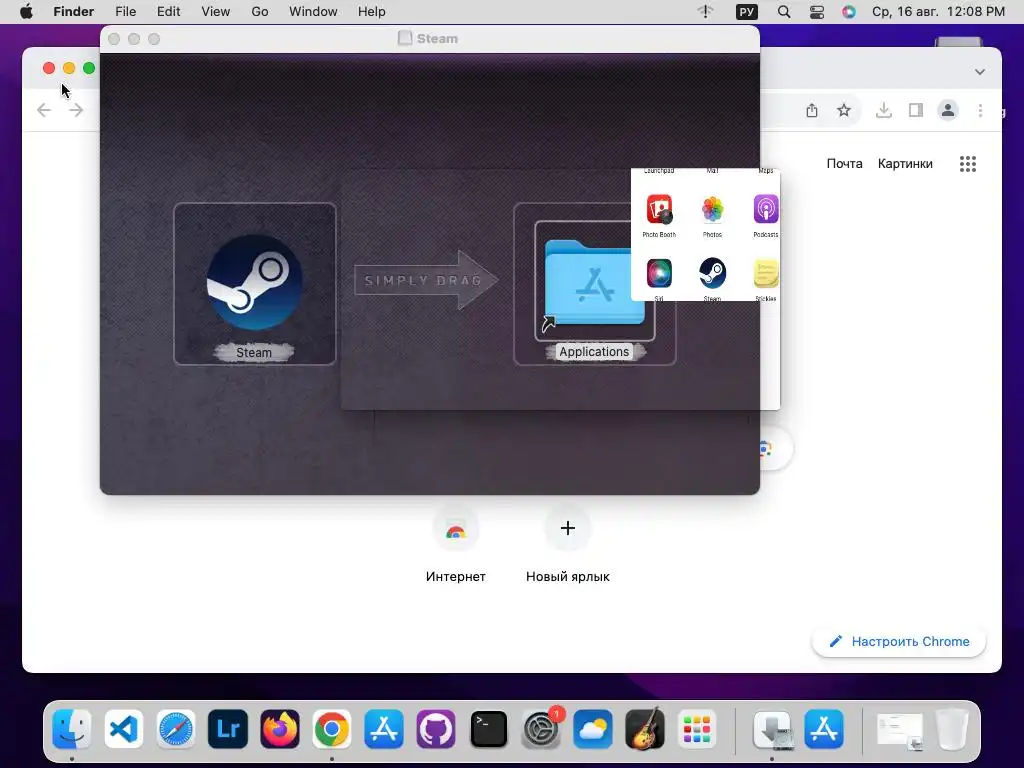Open Photos app in the applications list

(712, 209)
